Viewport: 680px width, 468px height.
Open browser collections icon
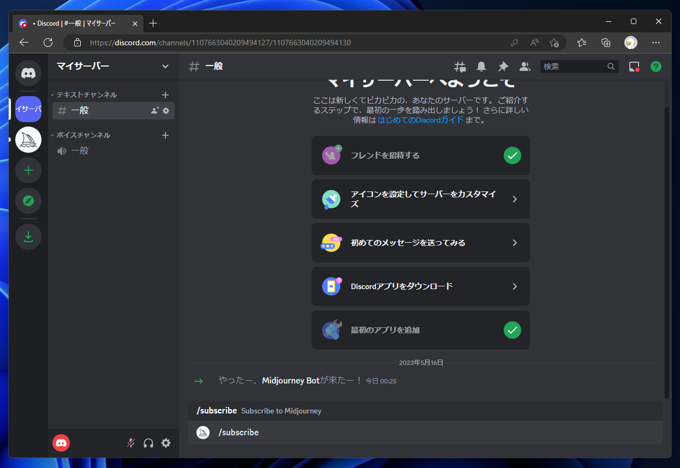(606, 43)
